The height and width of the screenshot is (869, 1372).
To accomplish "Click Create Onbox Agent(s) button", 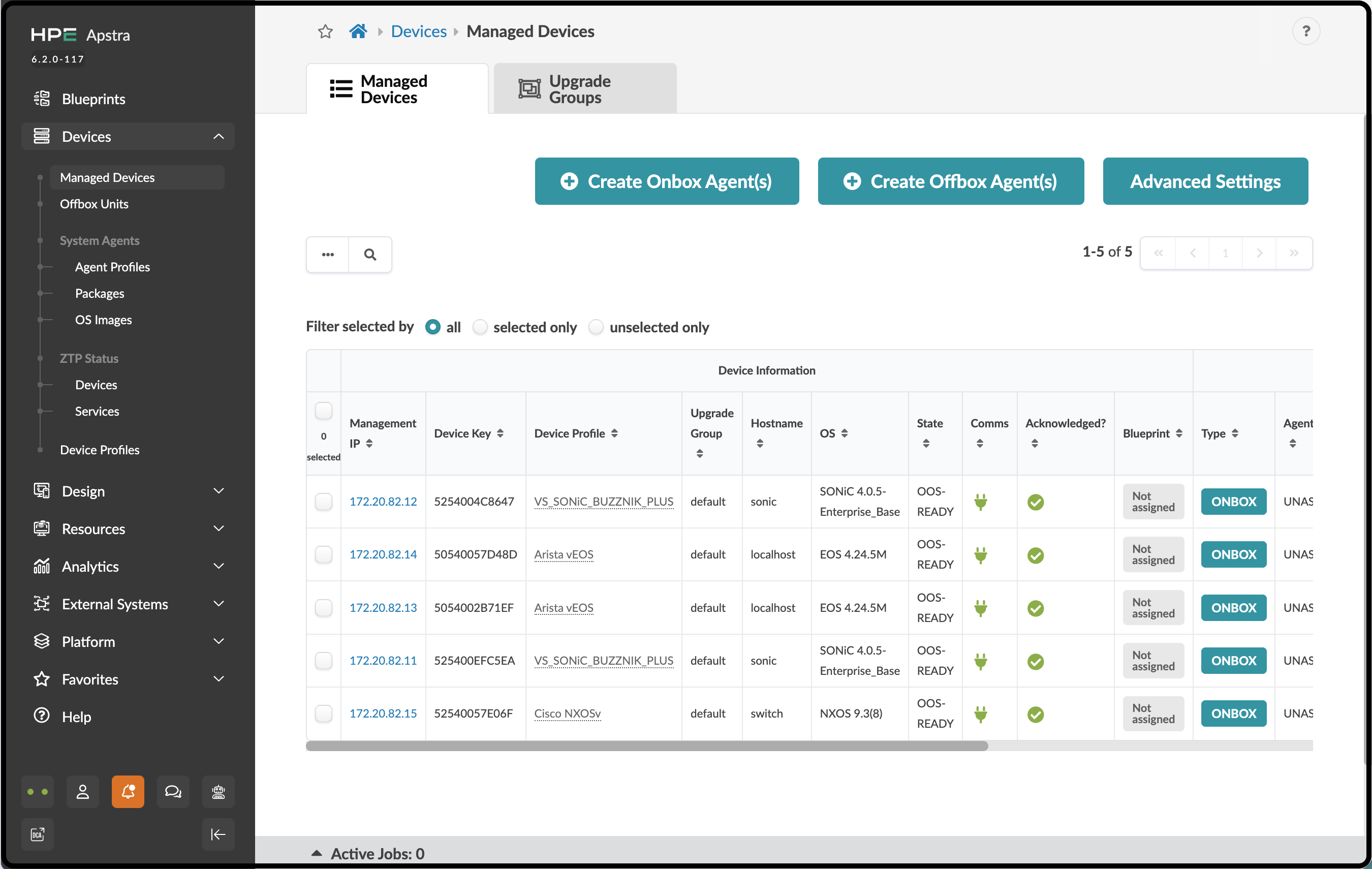I will coord(667,181).
